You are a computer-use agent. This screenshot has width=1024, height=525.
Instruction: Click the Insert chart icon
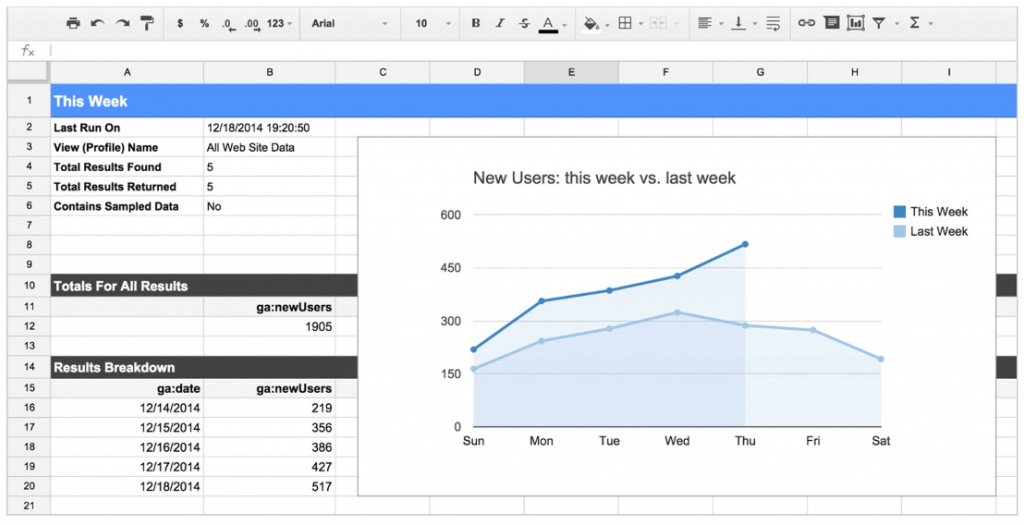tap(855, 23)
